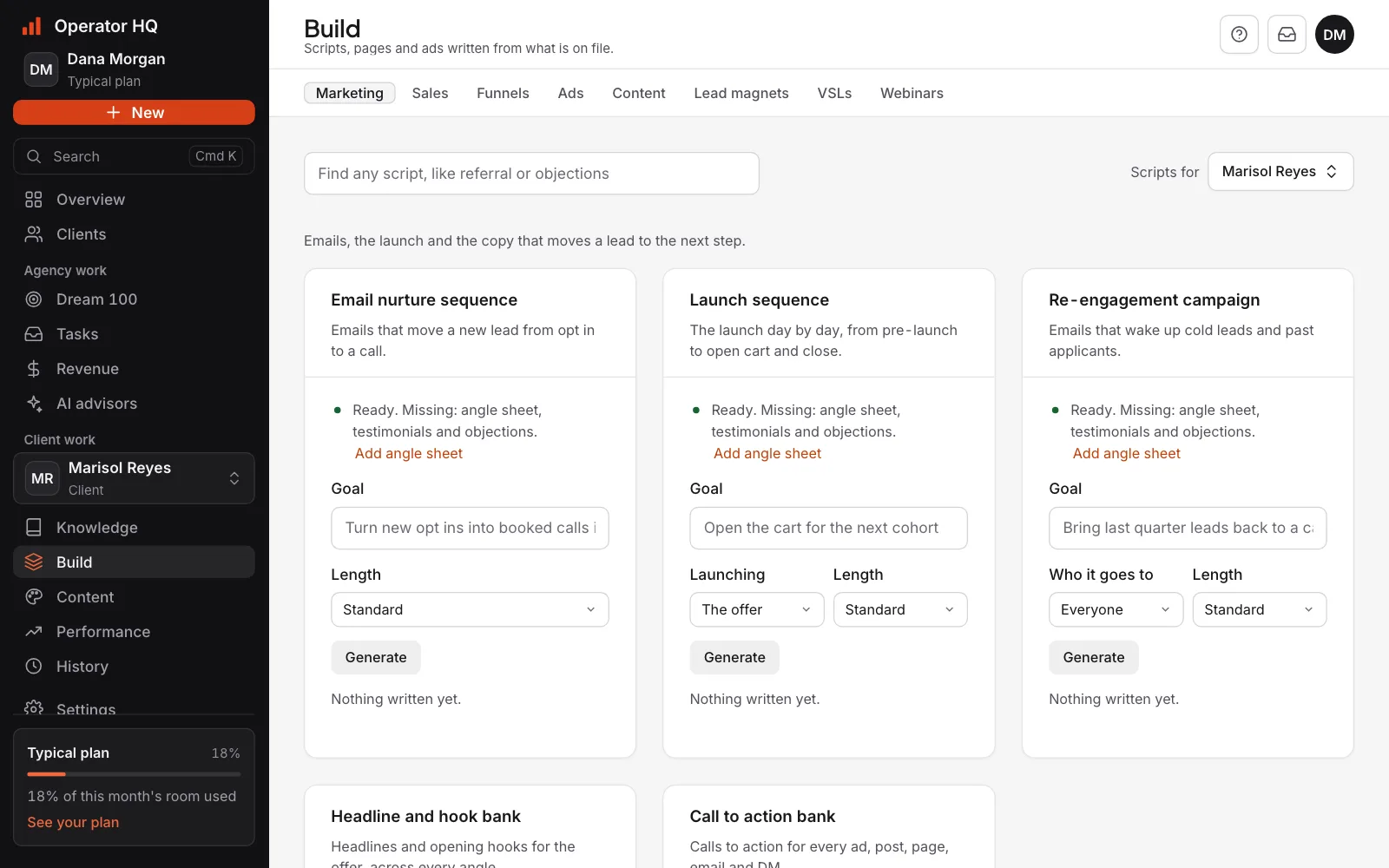Screen dimensions: 1389x868
Task: Switch to the Marketing tab
Action: [x=350, y=93]
